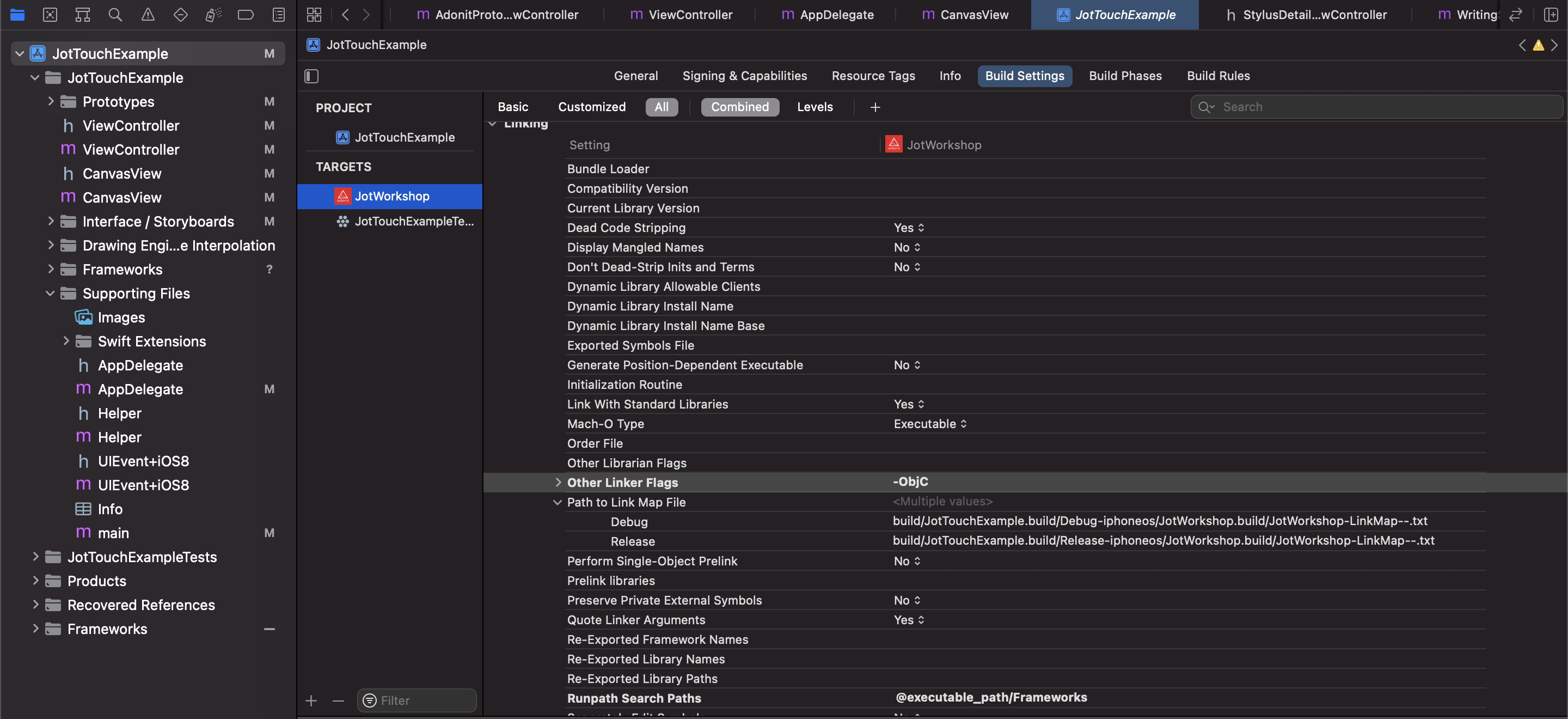Expand Recovered References group
The image size is (1568, 719).
[35, 605]
